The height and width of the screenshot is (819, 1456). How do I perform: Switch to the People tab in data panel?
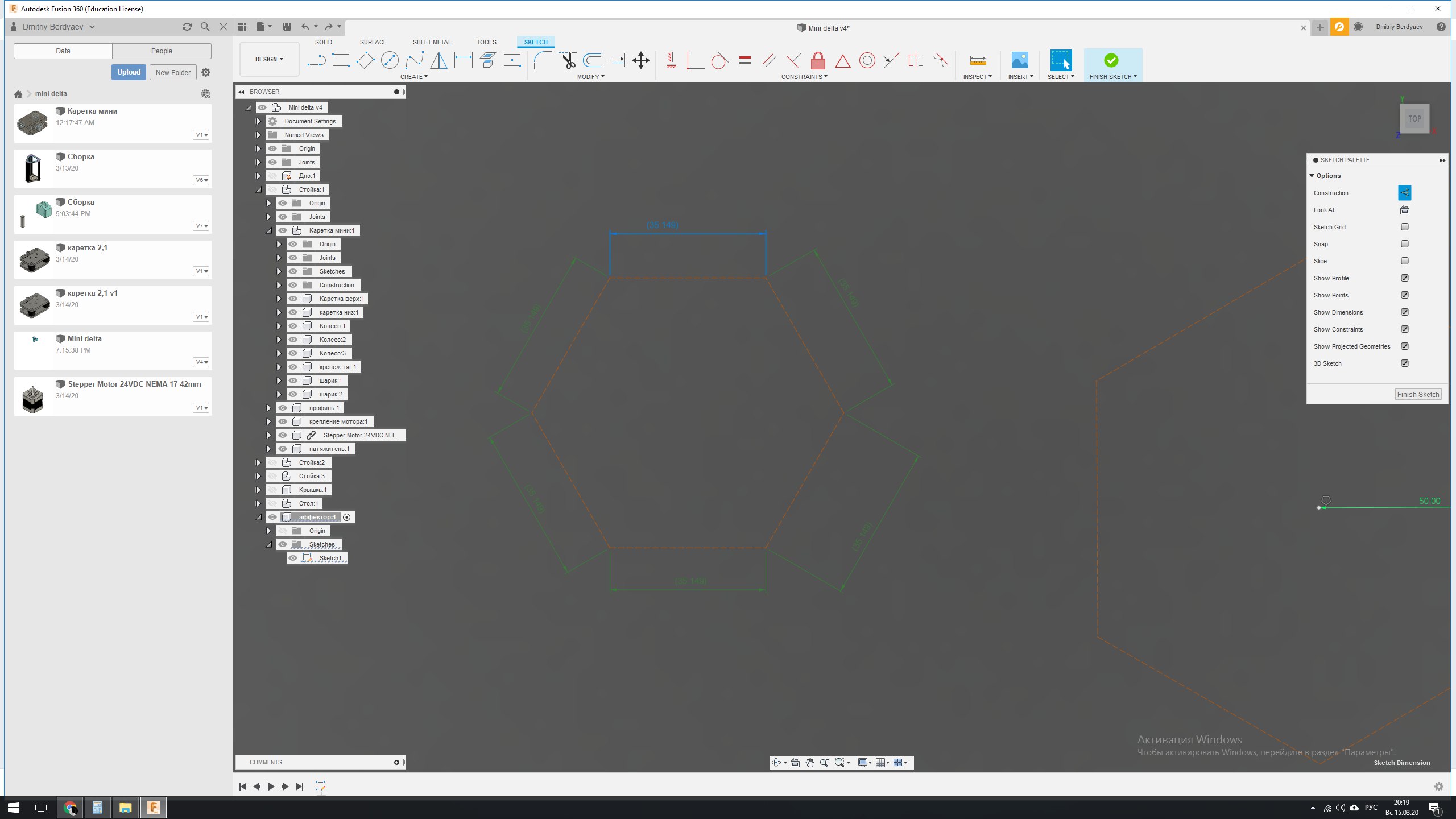(x=162, y=51)
